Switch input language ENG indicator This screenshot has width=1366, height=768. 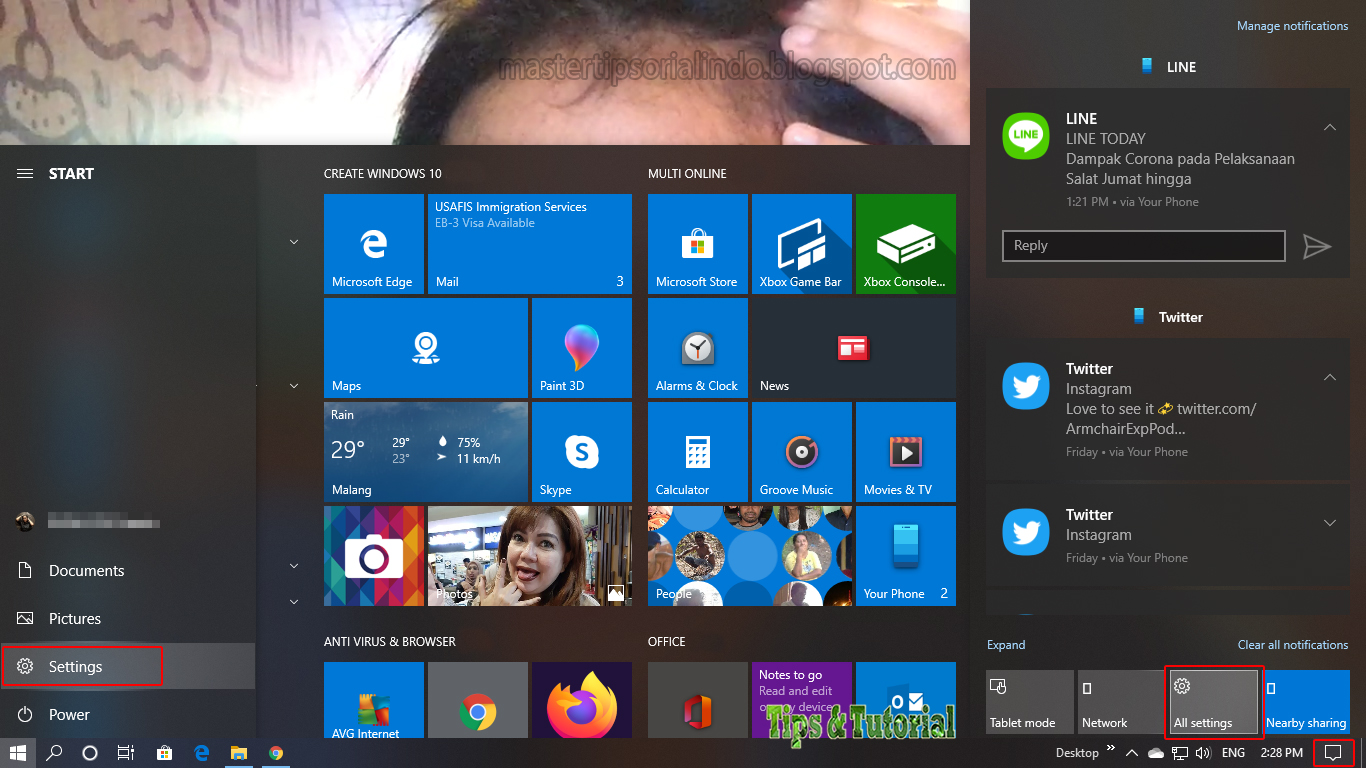[1233, 753]
